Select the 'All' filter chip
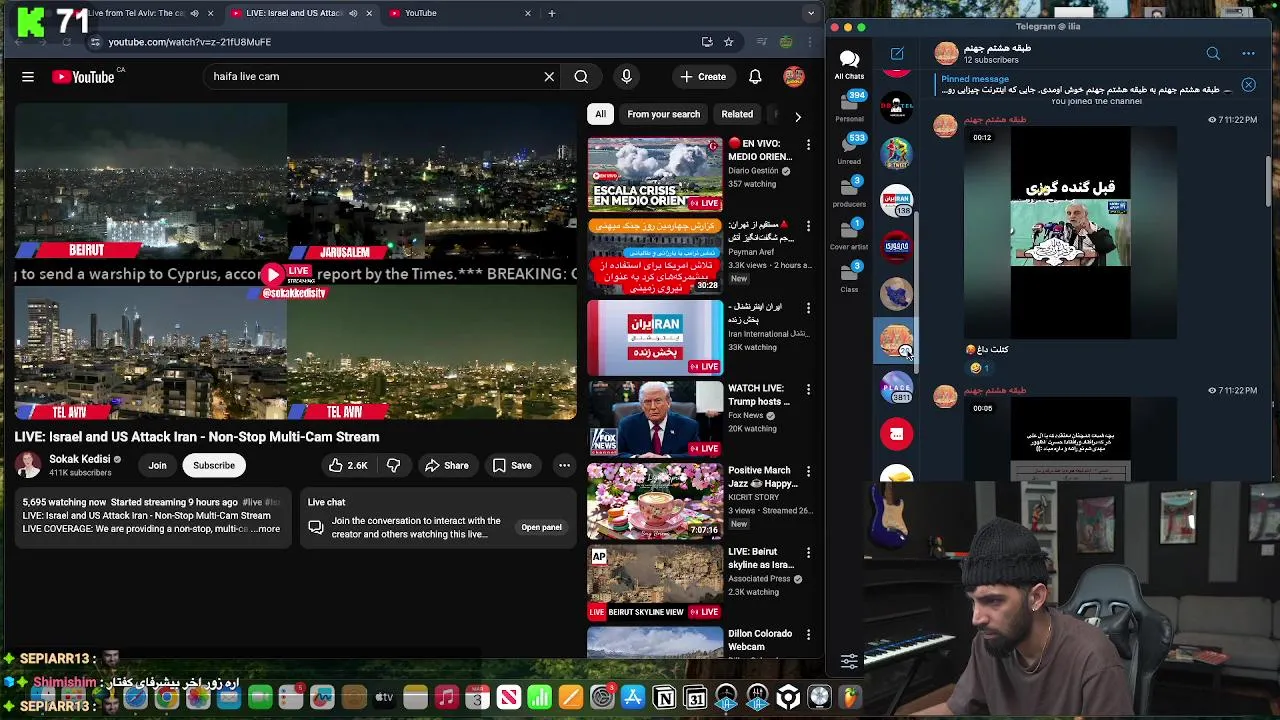 (601, 114)
